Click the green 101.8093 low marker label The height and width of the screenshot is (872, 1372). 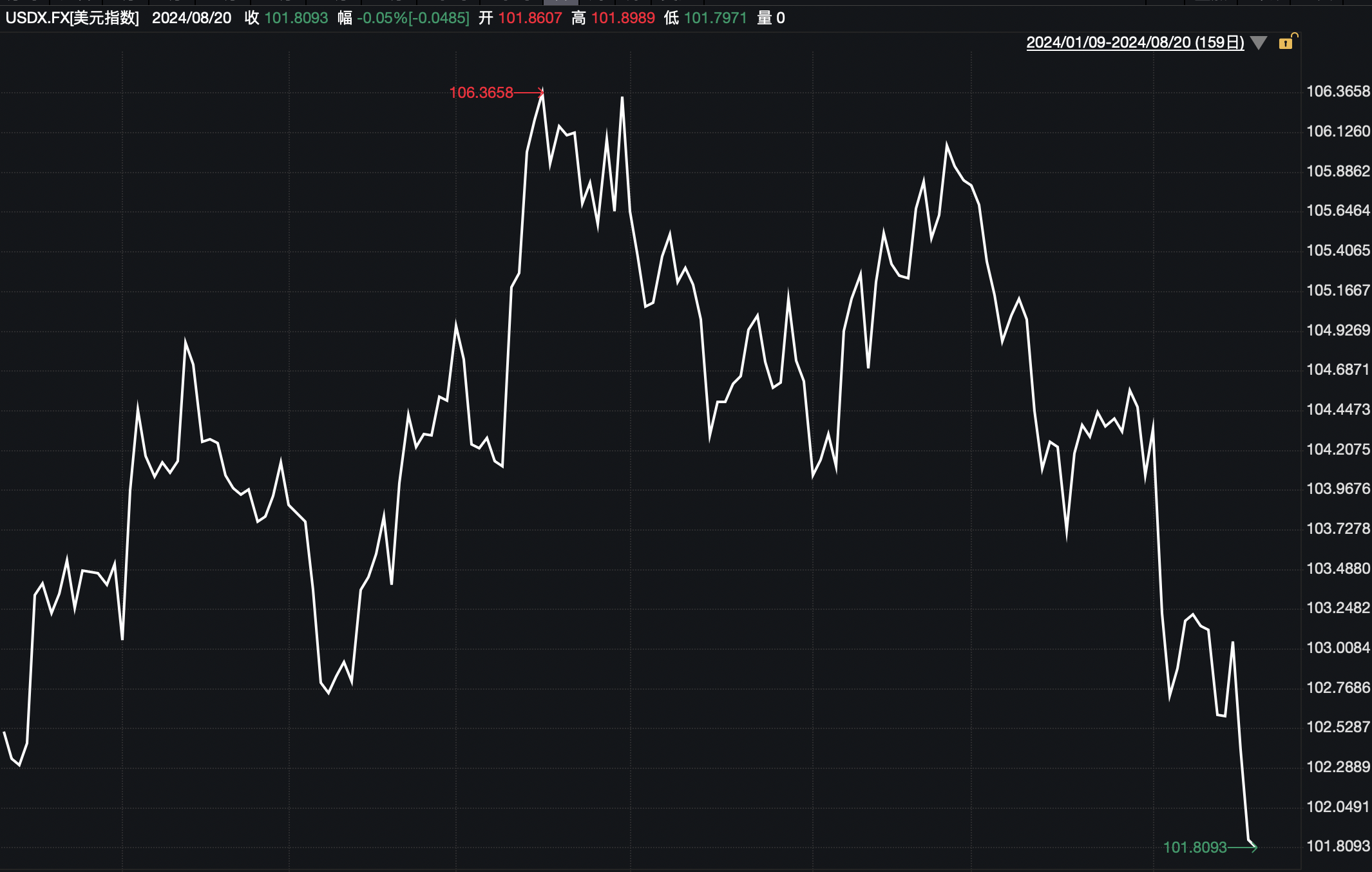point(1195,848)
